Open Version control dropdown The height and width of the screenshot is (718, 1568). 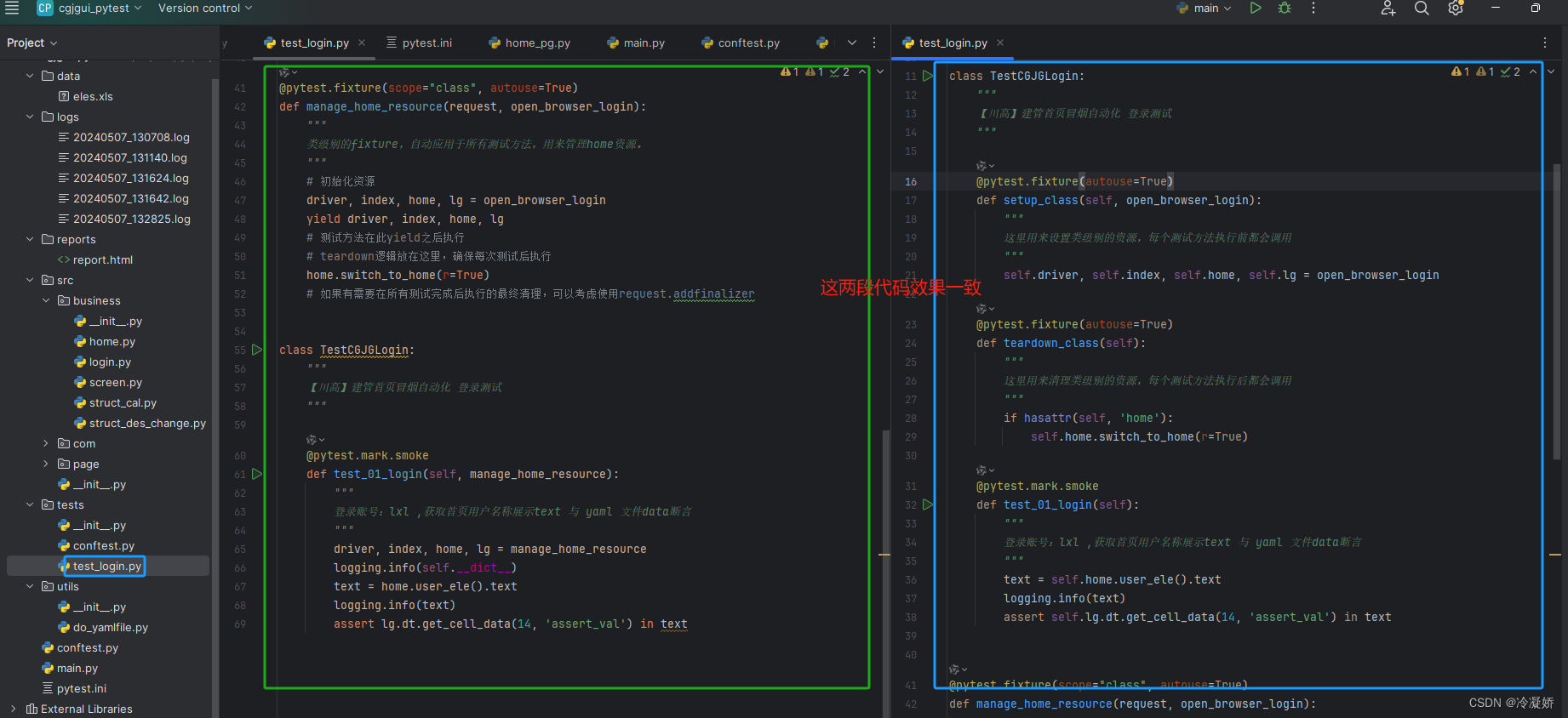tap(205, 8)
